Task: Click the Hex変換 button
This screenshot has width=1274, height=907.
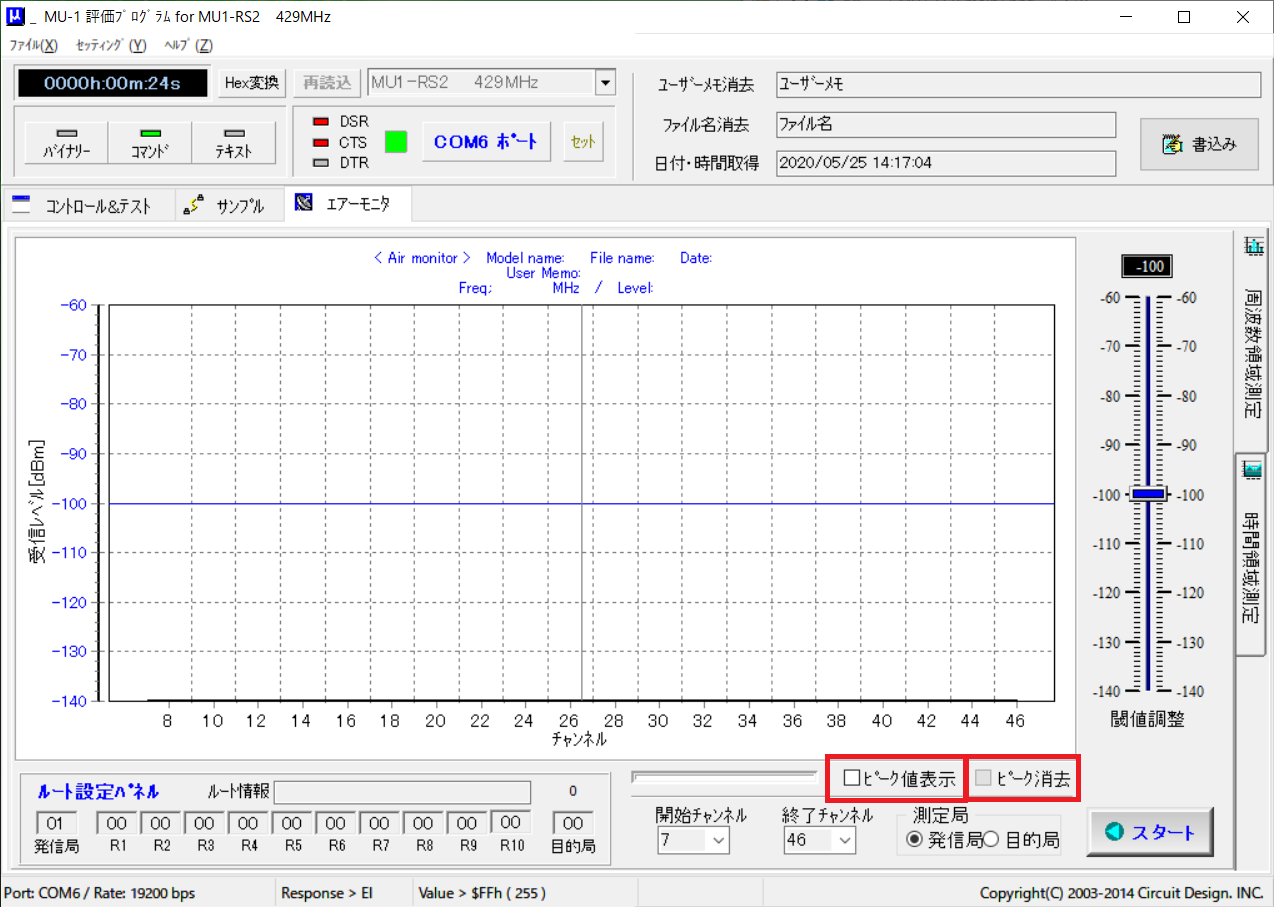Action: (x=254, y=83)
